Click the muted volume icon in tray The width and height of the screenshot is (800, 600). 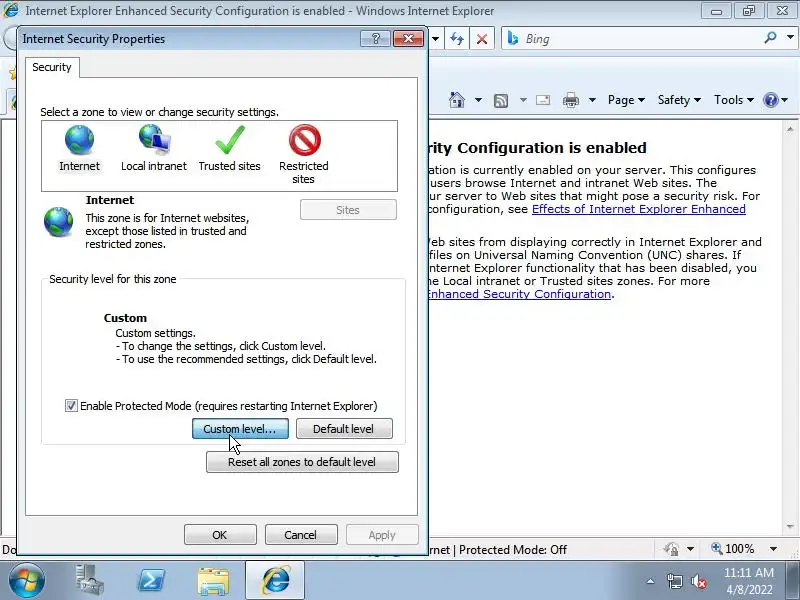click(x=698, y=581)
